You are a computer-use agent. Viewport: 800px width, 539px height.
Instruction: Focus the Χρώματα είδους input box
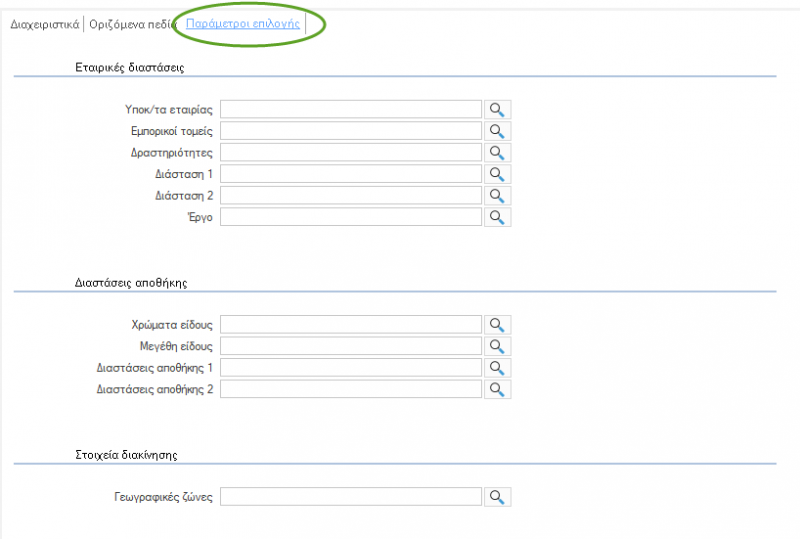point(351,325)
